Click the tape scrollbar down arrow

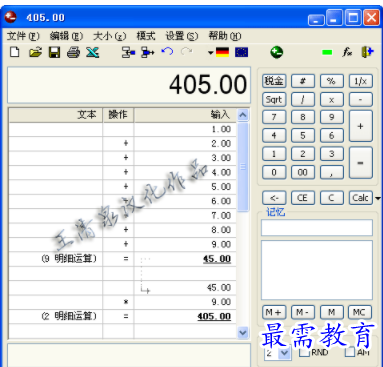pos(243,332)
